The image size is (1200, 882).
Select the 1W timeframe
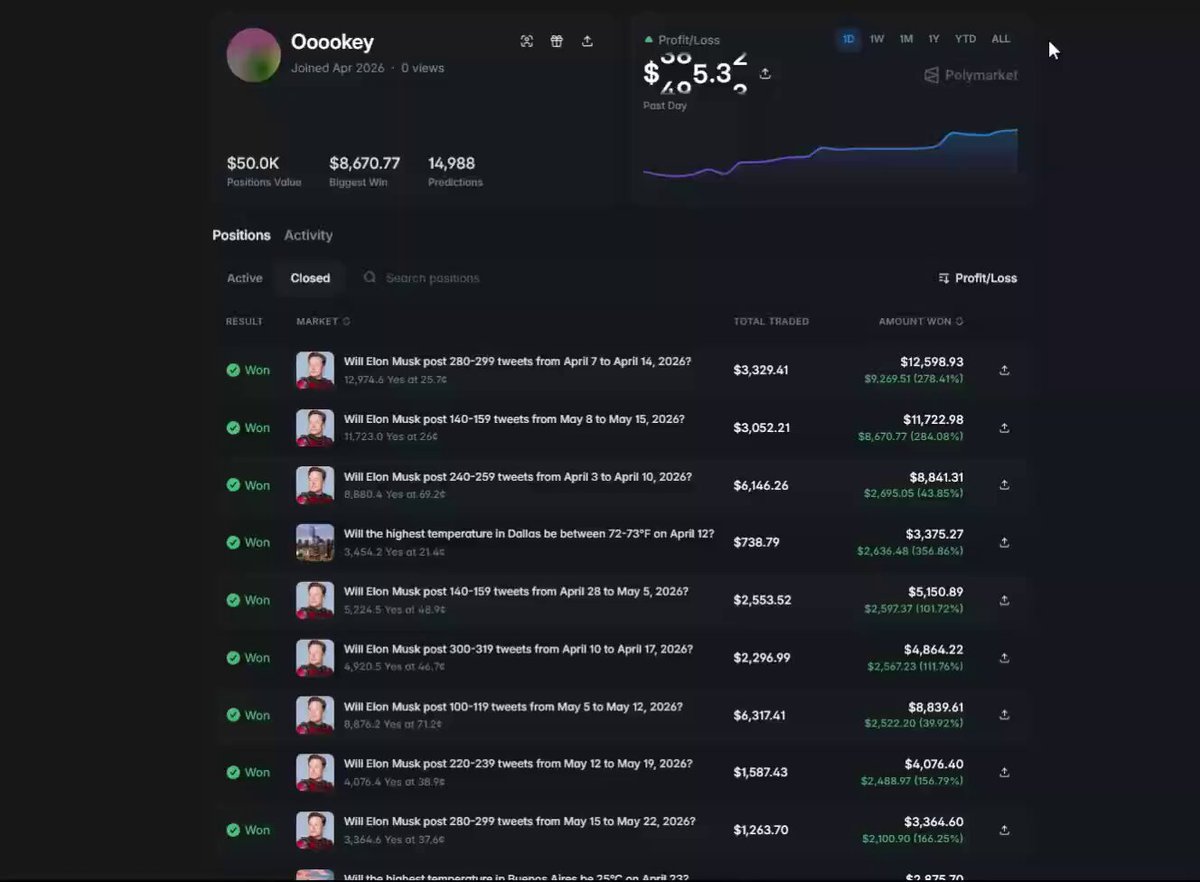(877, 39)
